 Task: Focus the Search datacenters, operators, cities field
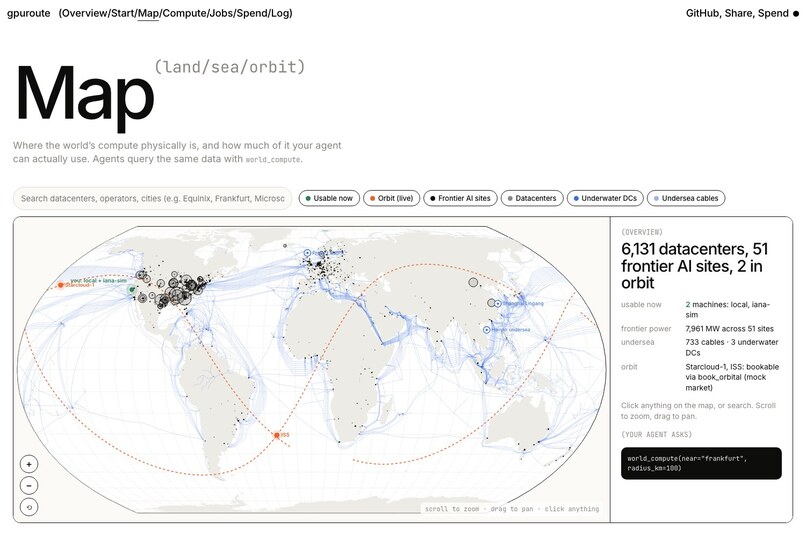(x=152, y=198)
